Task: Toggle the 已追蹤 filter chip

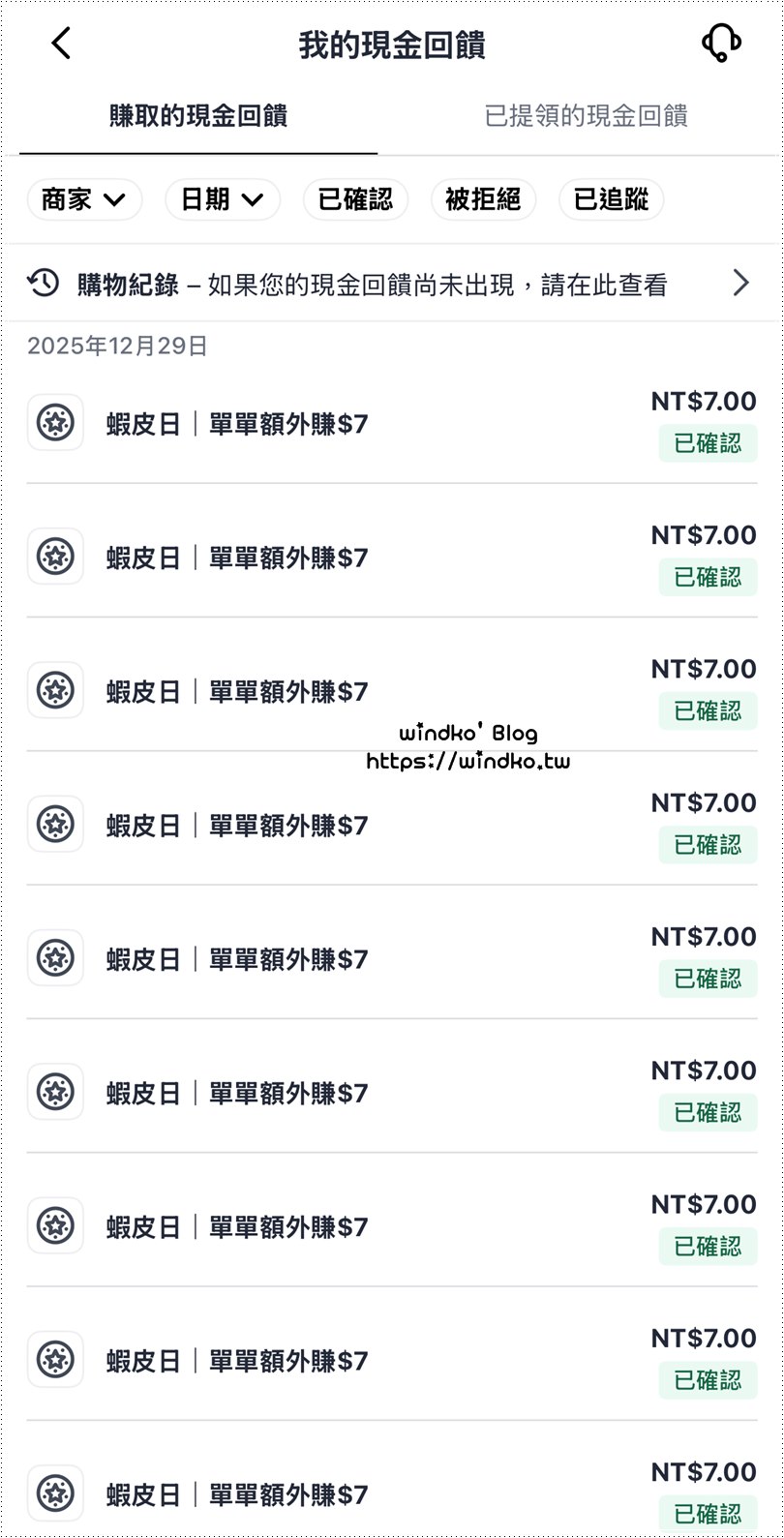Action: coord(611,200)
